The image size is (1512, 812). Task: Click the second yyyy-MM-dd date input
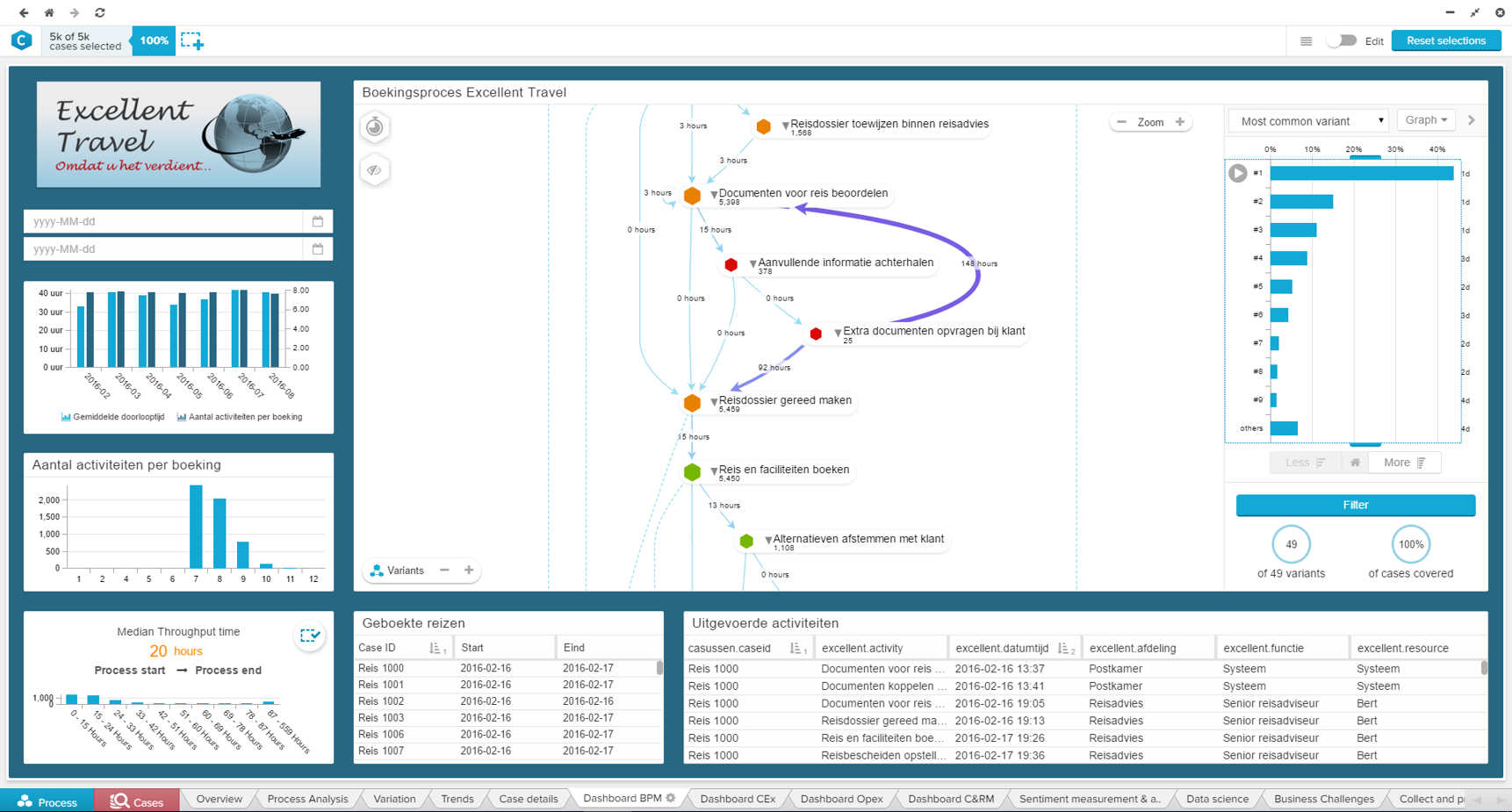163,249
